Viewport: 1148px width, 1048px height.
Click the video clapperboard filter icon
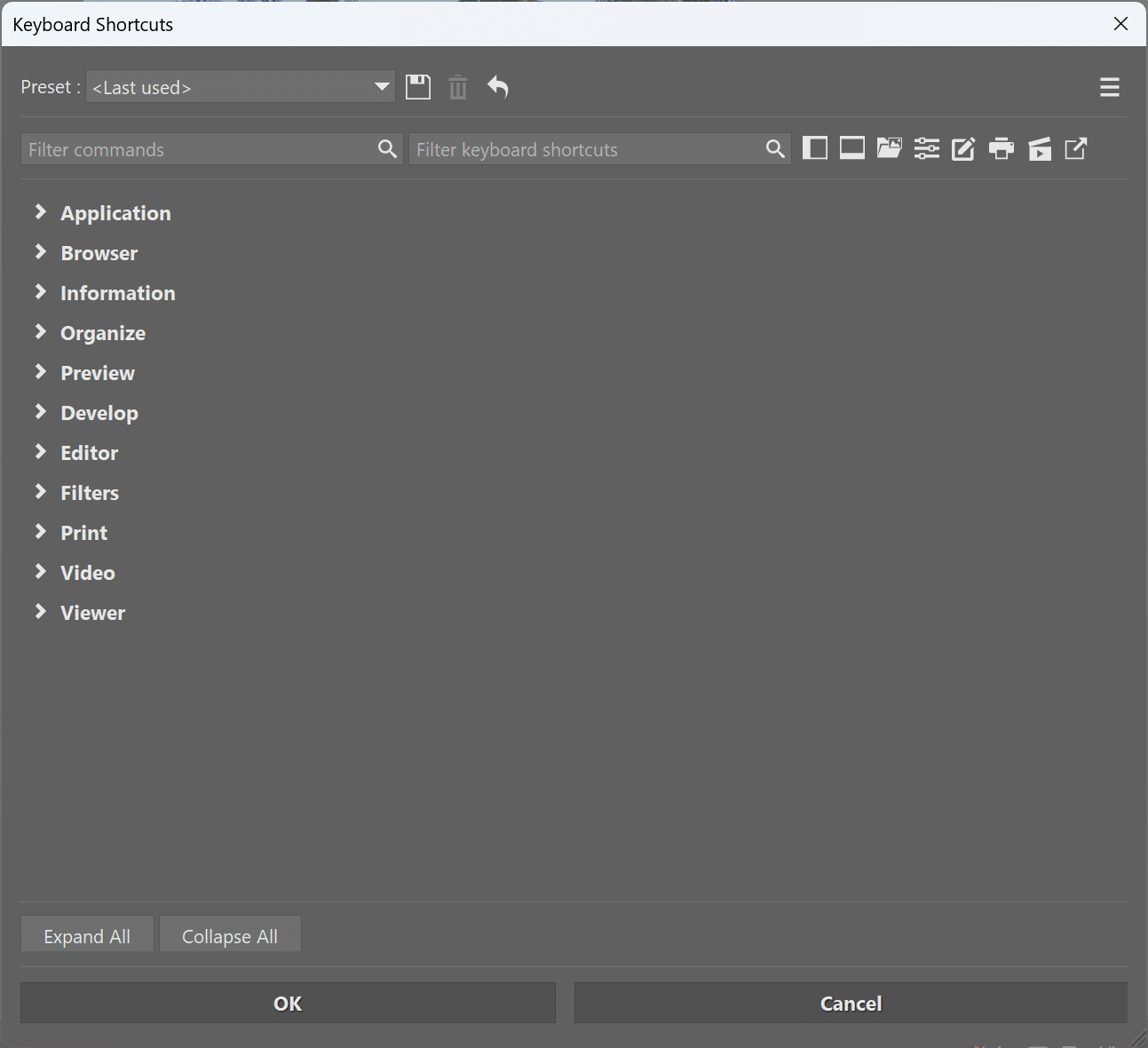point(1039,148)
